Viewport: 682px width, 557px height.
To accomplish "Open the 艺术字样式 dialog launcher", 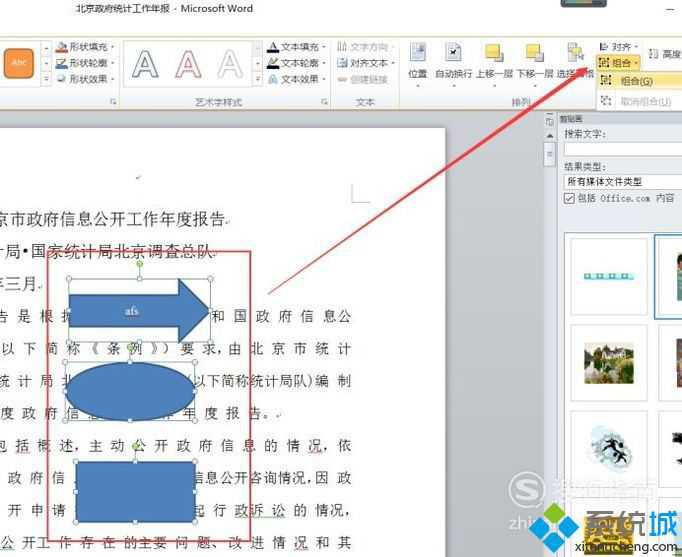I will click(324, 101).
